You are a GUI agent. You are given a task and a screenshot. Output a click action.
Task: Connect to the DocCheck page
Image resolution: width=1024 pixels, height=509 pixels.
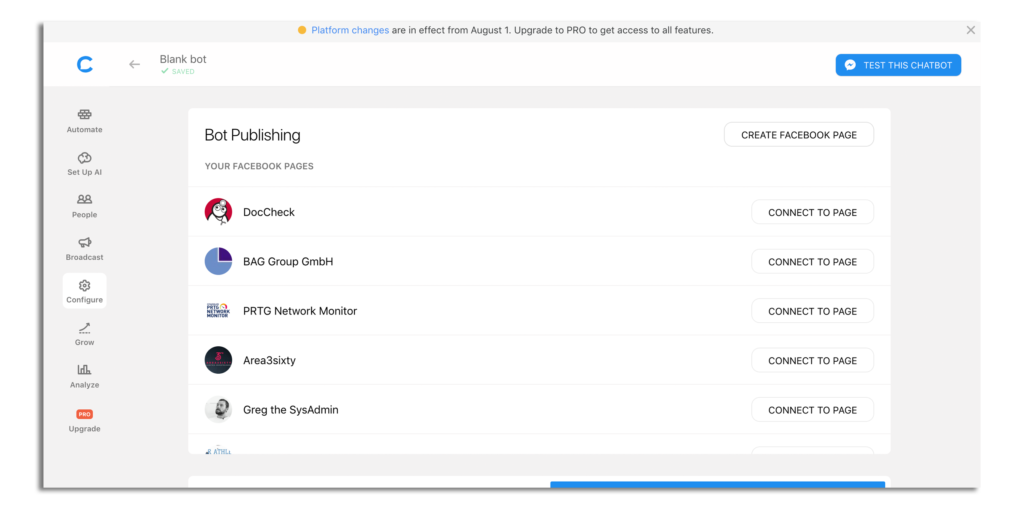pyautogui.click(x=812, y=212)
